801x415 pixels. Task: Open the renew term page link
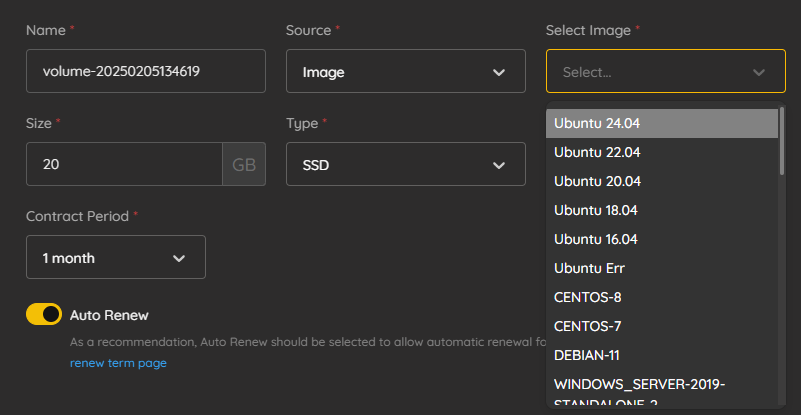[118, 363]
